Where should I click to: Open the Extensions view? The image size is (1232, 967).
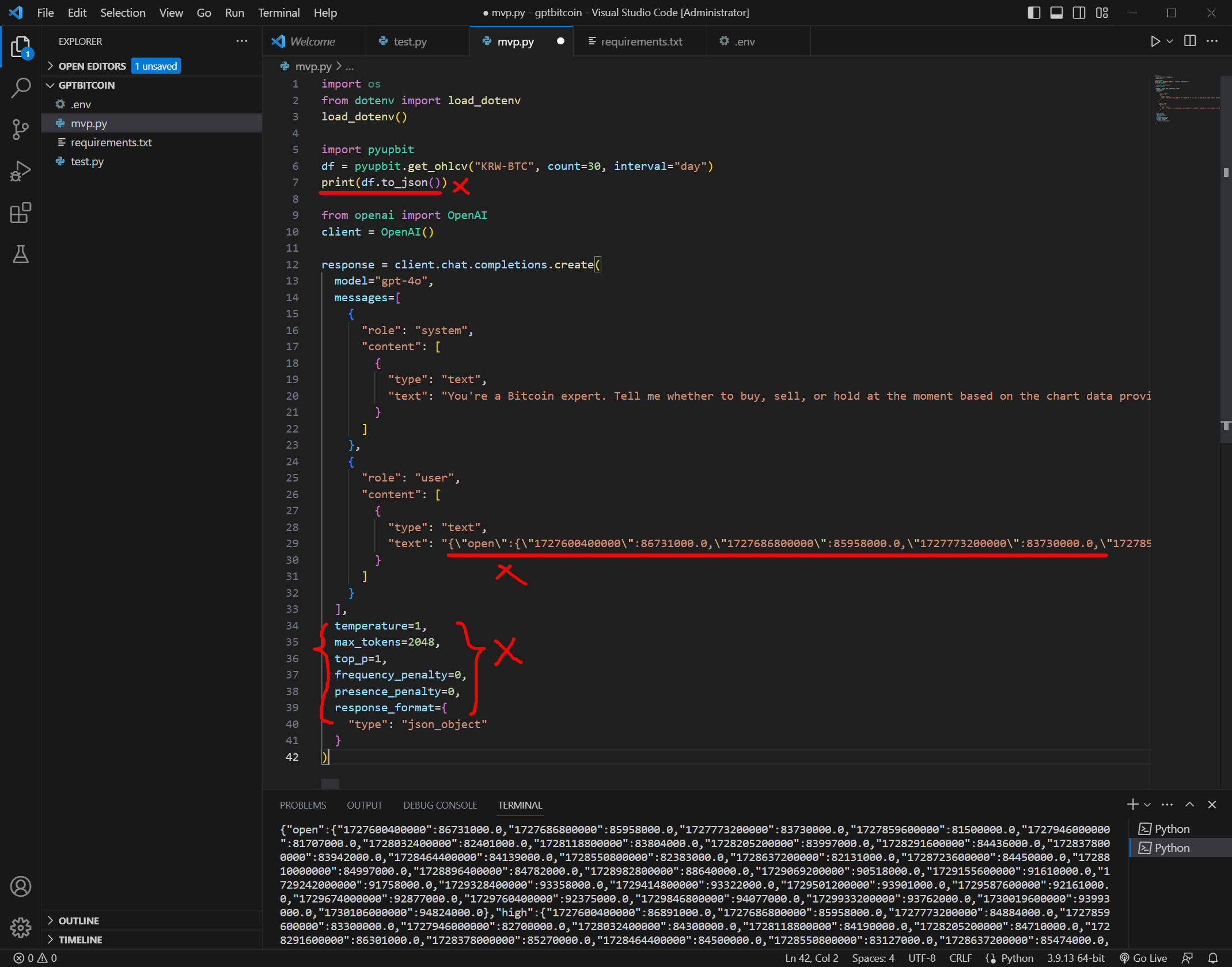click(21, 213)
